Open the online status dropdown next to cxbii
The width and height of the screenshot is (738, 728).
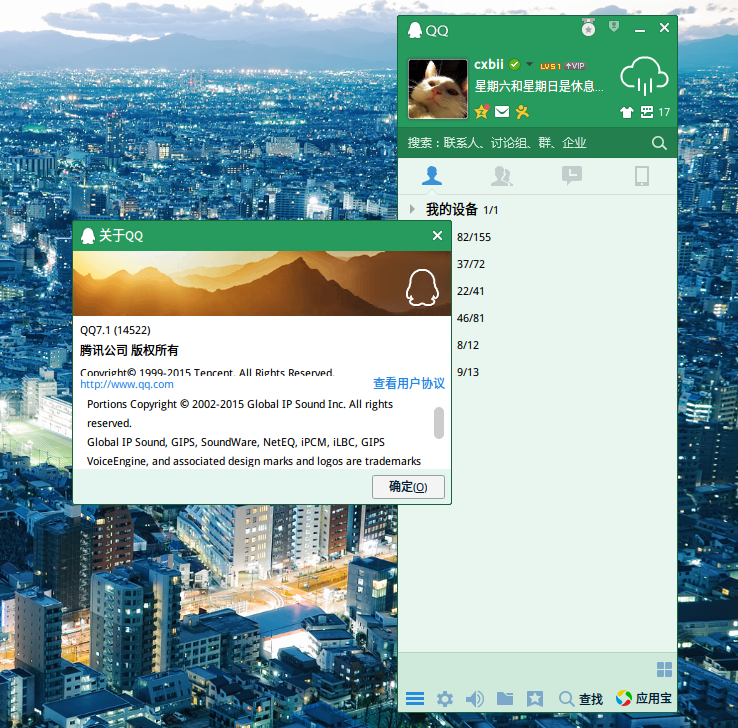point(530,65)
